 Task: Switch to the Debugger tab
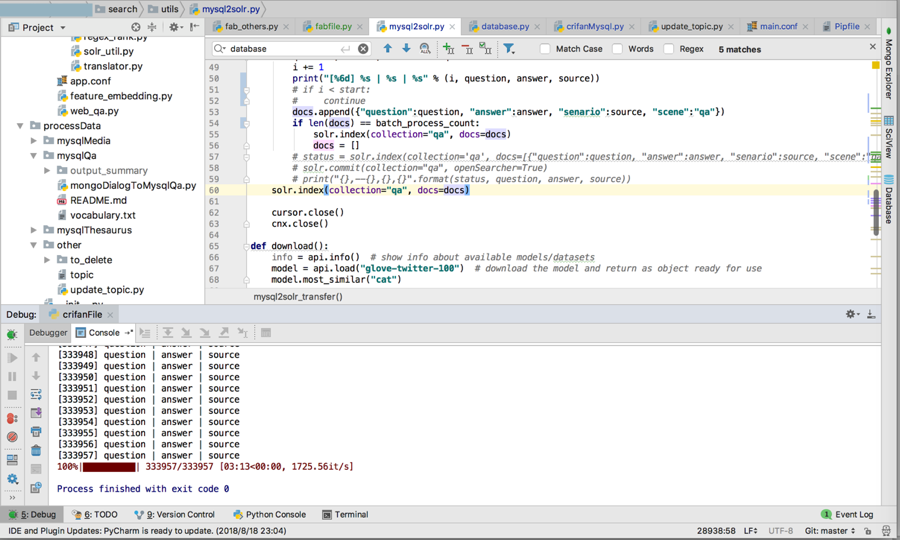pos(47,333)
